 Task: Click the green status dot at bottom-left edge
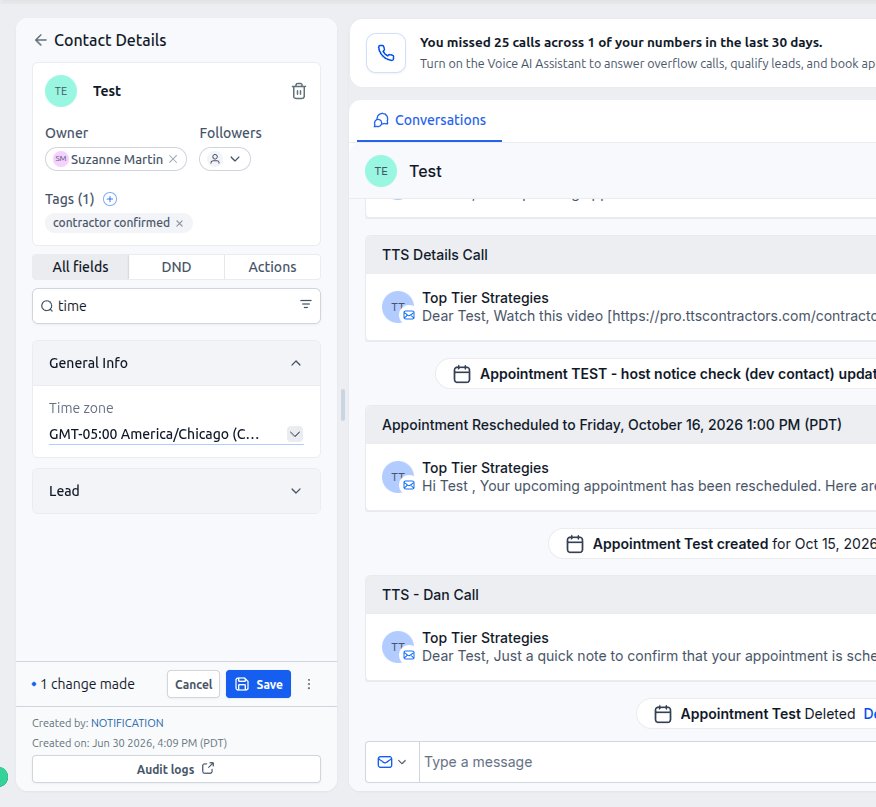[3, 776]
